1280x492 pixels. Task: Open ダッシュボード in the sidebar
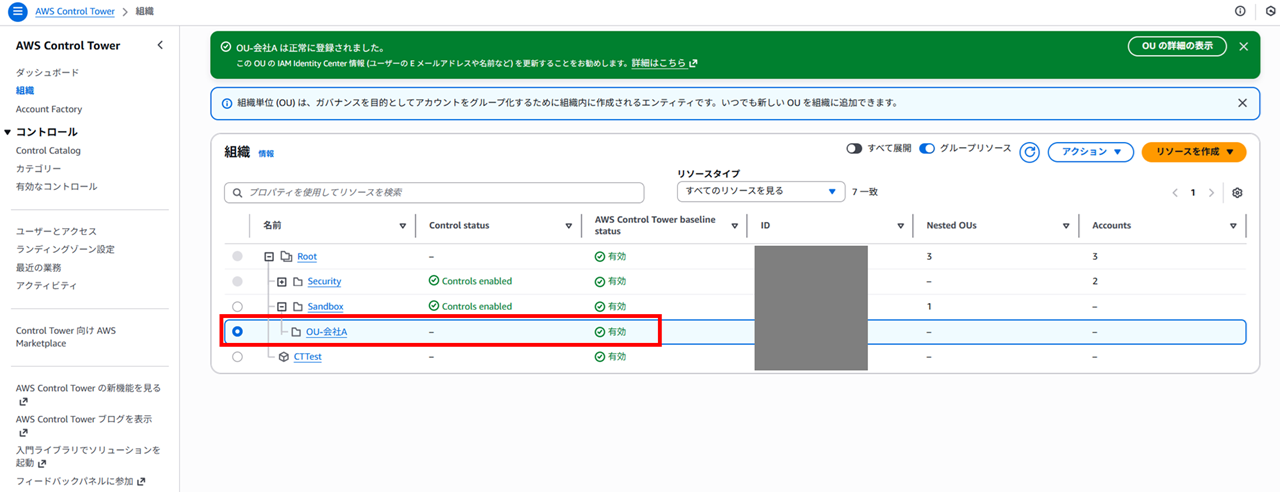click(47, 73)
